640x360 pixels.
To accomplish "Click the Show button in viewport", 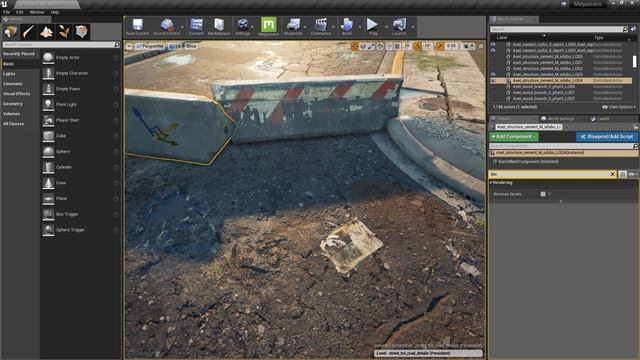I will pos(191,47).
